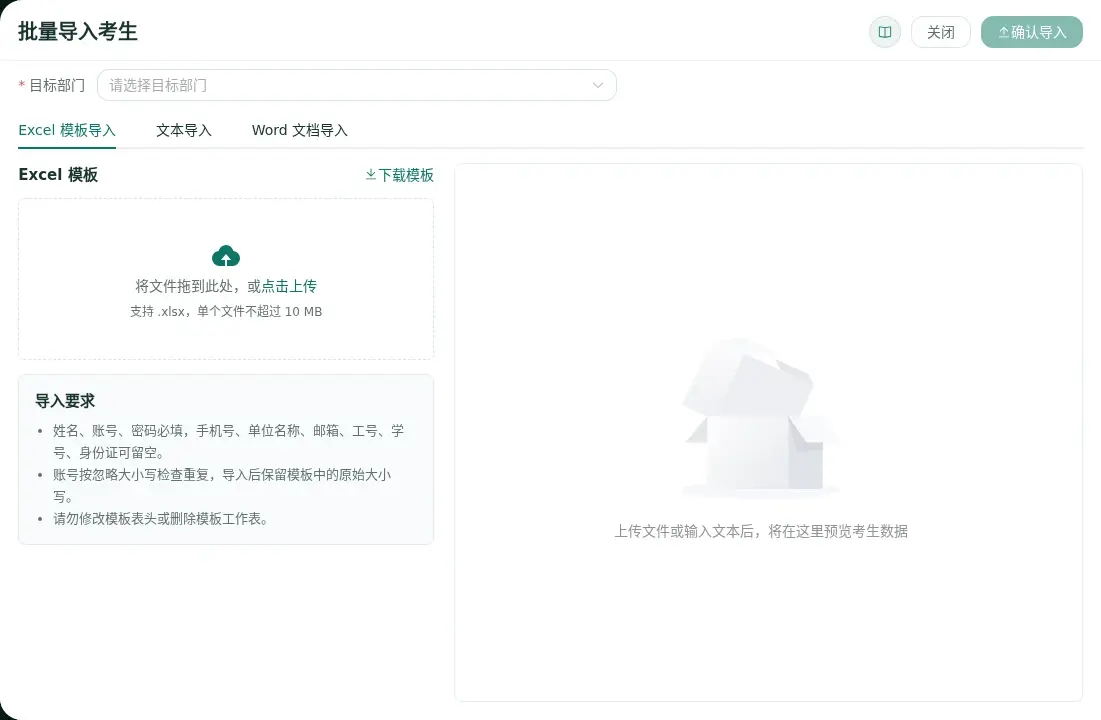Click text 支持 .xlsx，单个文件不超过 10 MB
This screenshot has height=720, width=1101.
coord(226,311)
